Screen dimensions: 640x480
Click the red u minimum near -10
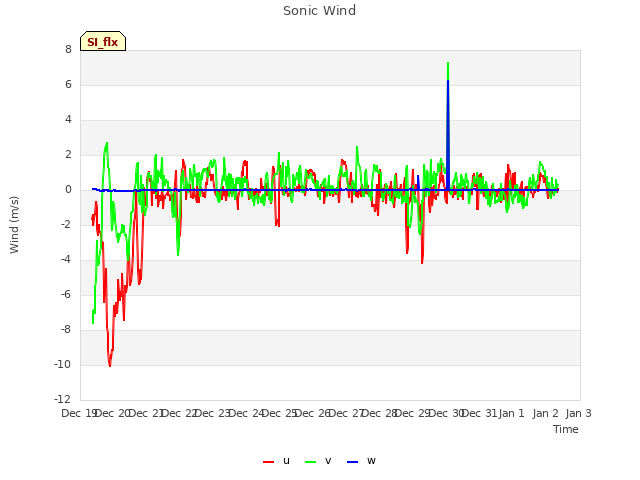click(110, 365)
